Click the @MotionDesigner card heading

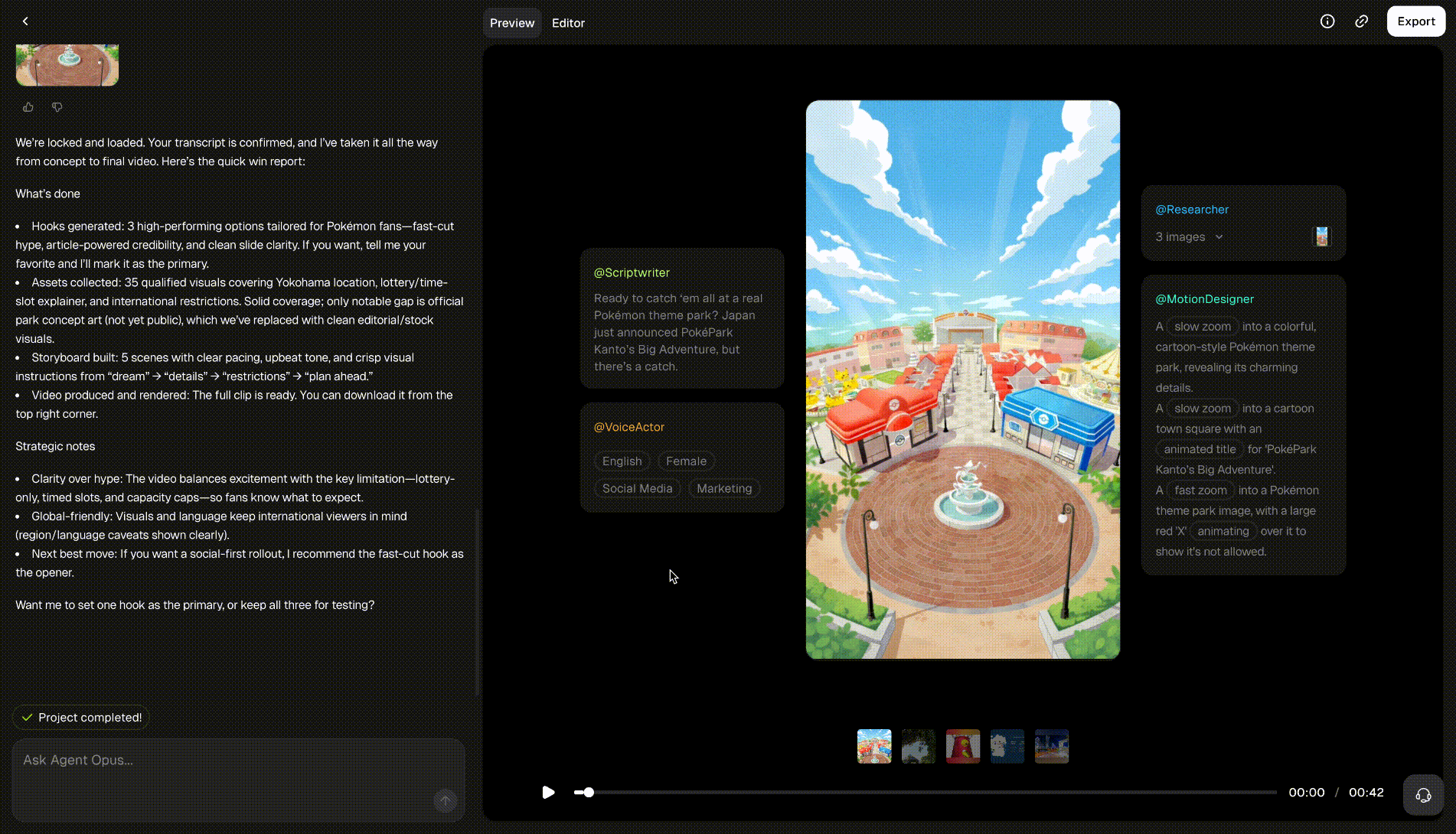tap(1205, 299)
